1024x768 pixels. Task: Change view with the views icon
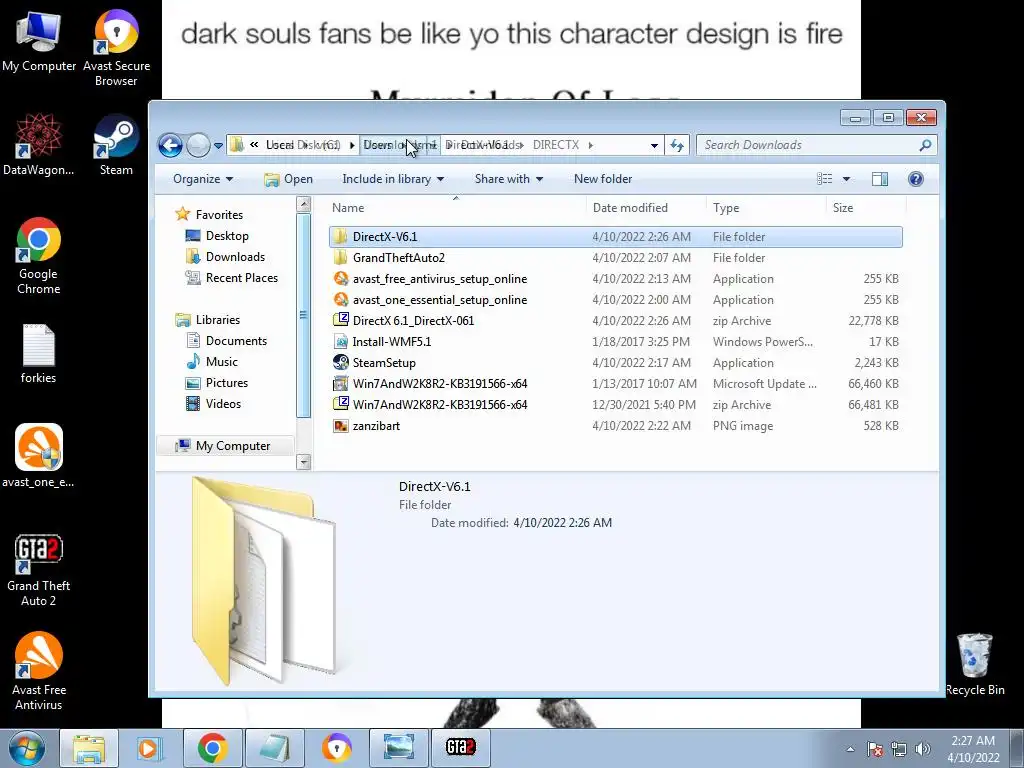(x=825, y=179)
